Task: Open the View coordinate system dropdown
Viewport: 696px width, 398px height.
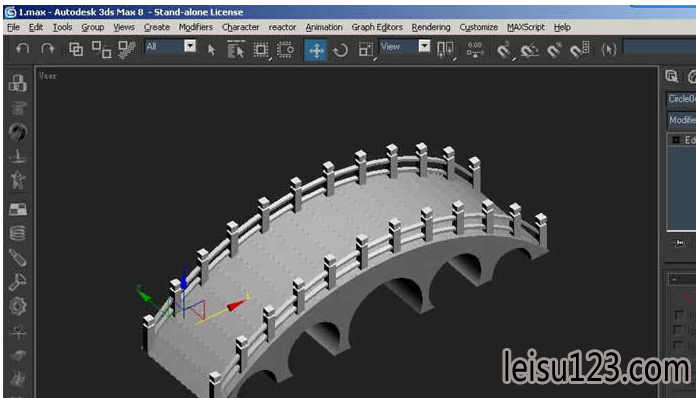Action: tap(405, 47)
